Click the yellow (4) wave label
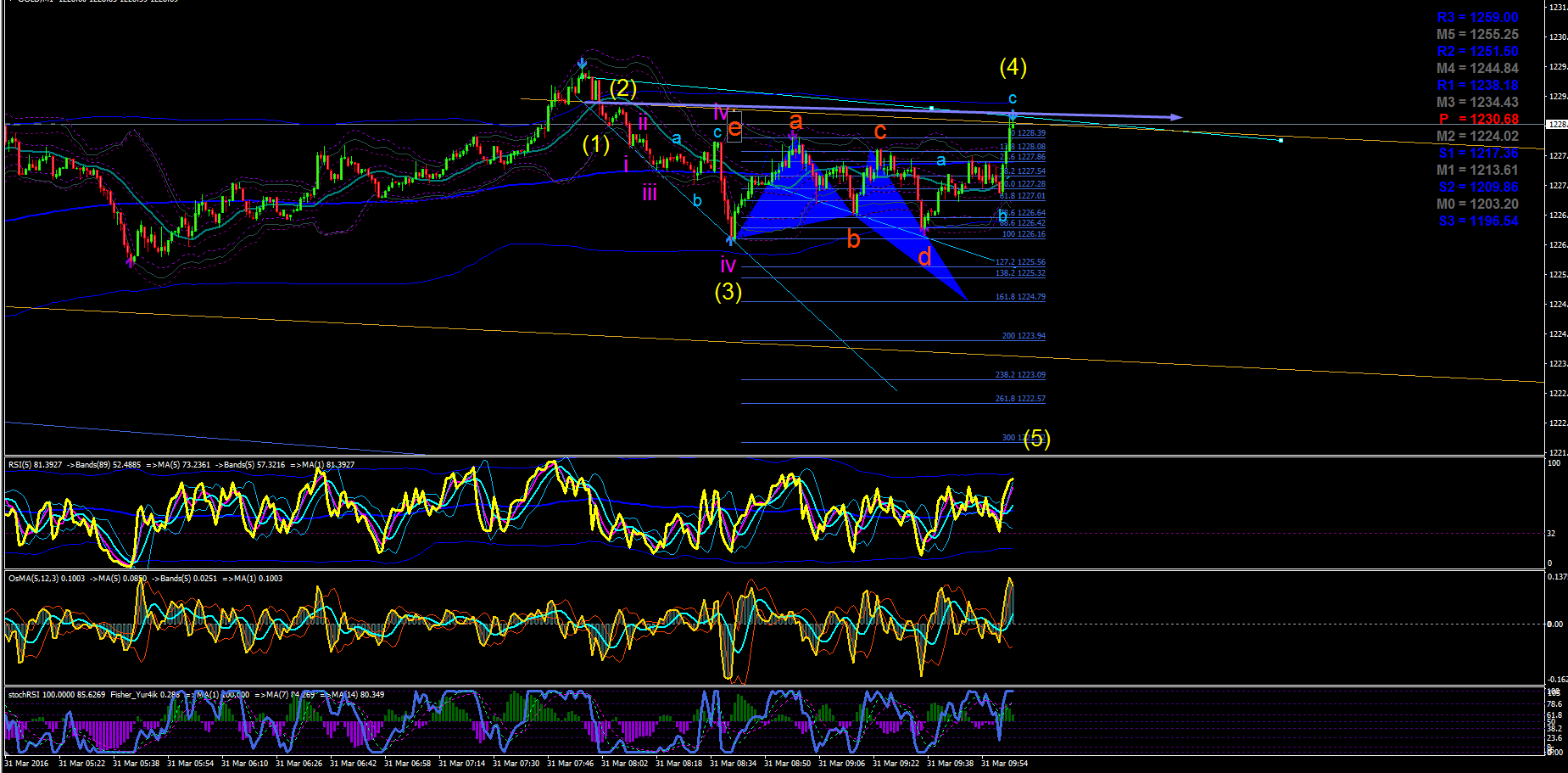Viewport: 1568px width, 773px height. tap(1013, 66)
